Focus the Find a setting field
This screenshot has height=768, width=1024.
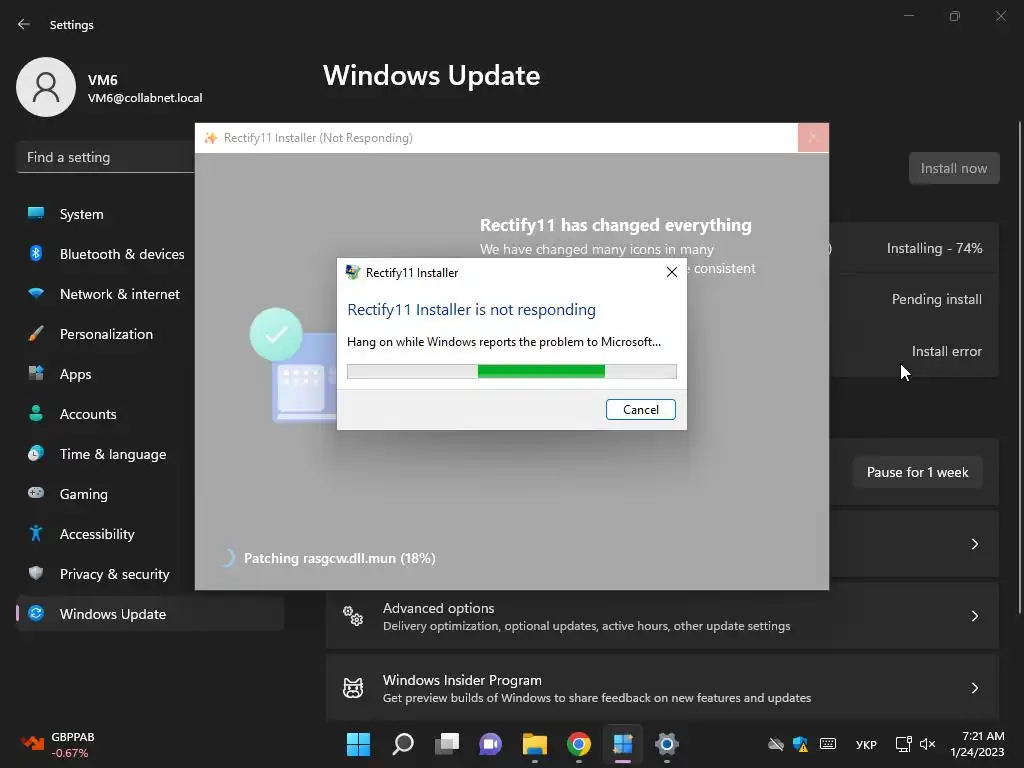(x=105, y=157)
